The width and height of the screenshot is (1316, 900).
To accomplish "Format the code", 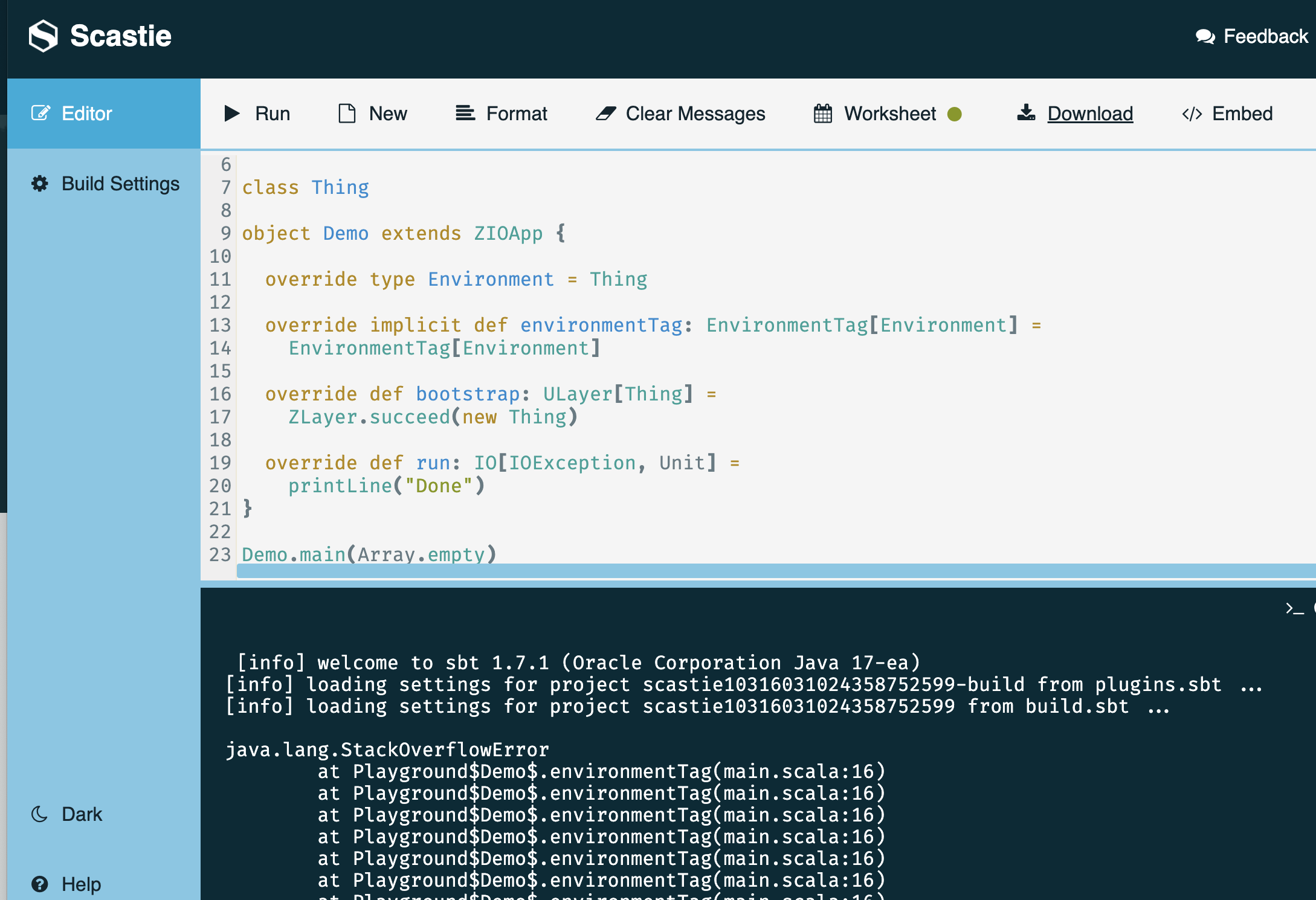I will (x=501, y=114).
